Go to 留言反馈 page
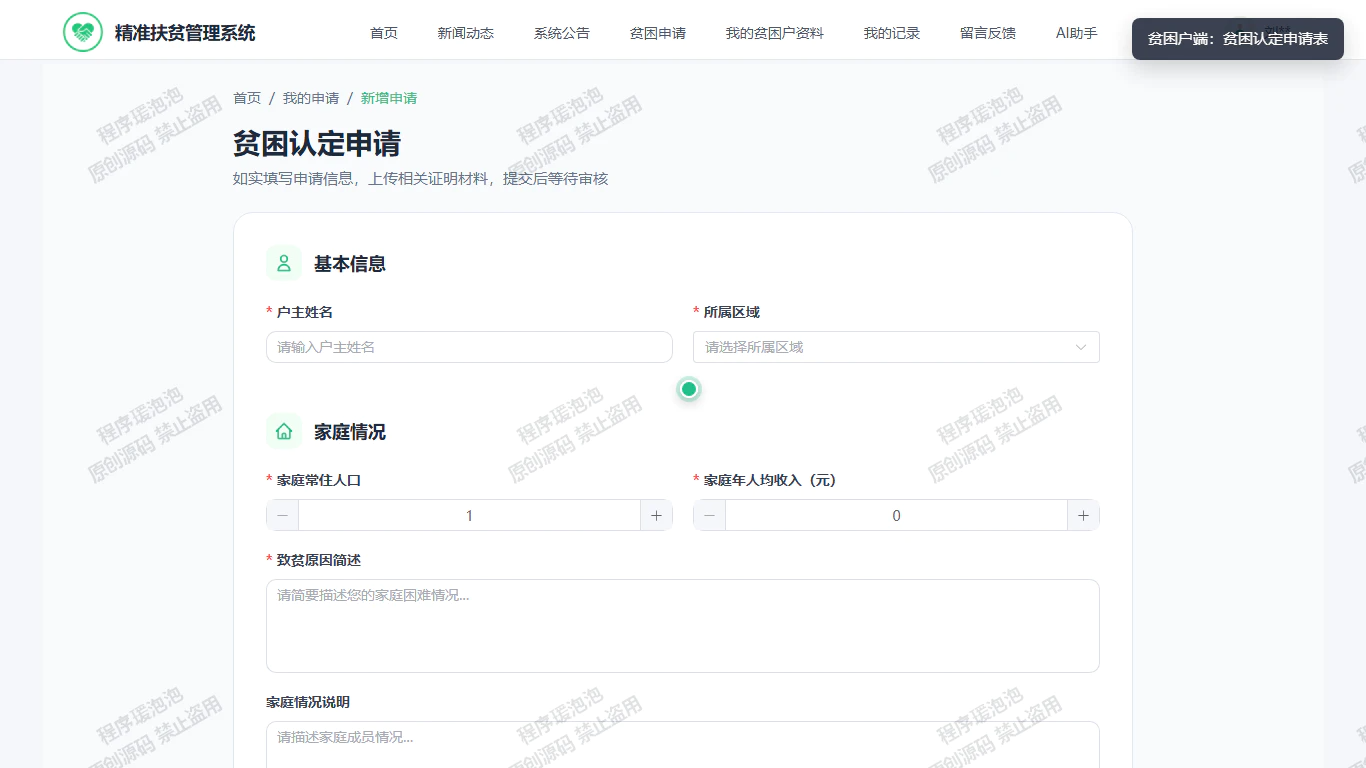The height and width of the screenshot is (768, 1366). (x=988, y=33)
